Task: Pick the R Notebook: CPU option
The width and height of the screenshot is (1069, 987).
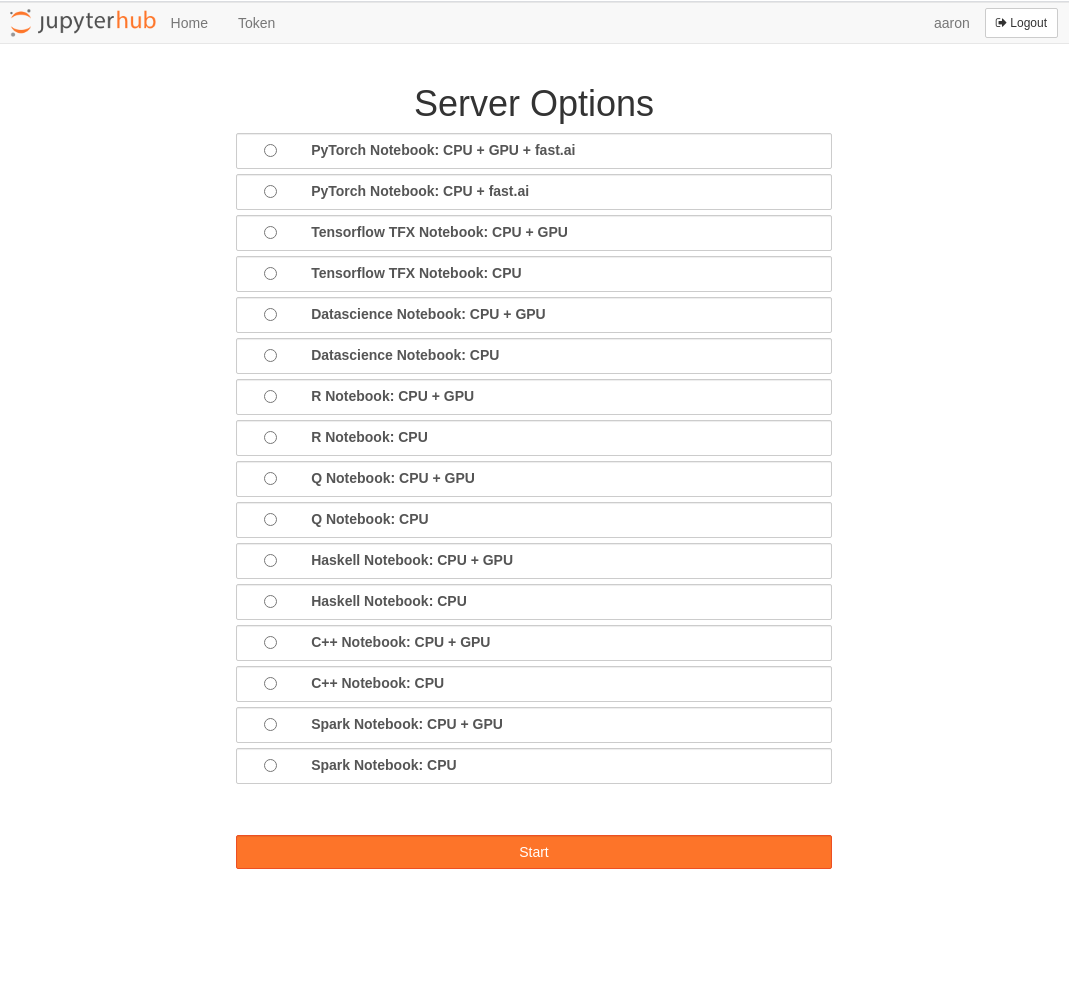Action: click(x=270, y=438)
